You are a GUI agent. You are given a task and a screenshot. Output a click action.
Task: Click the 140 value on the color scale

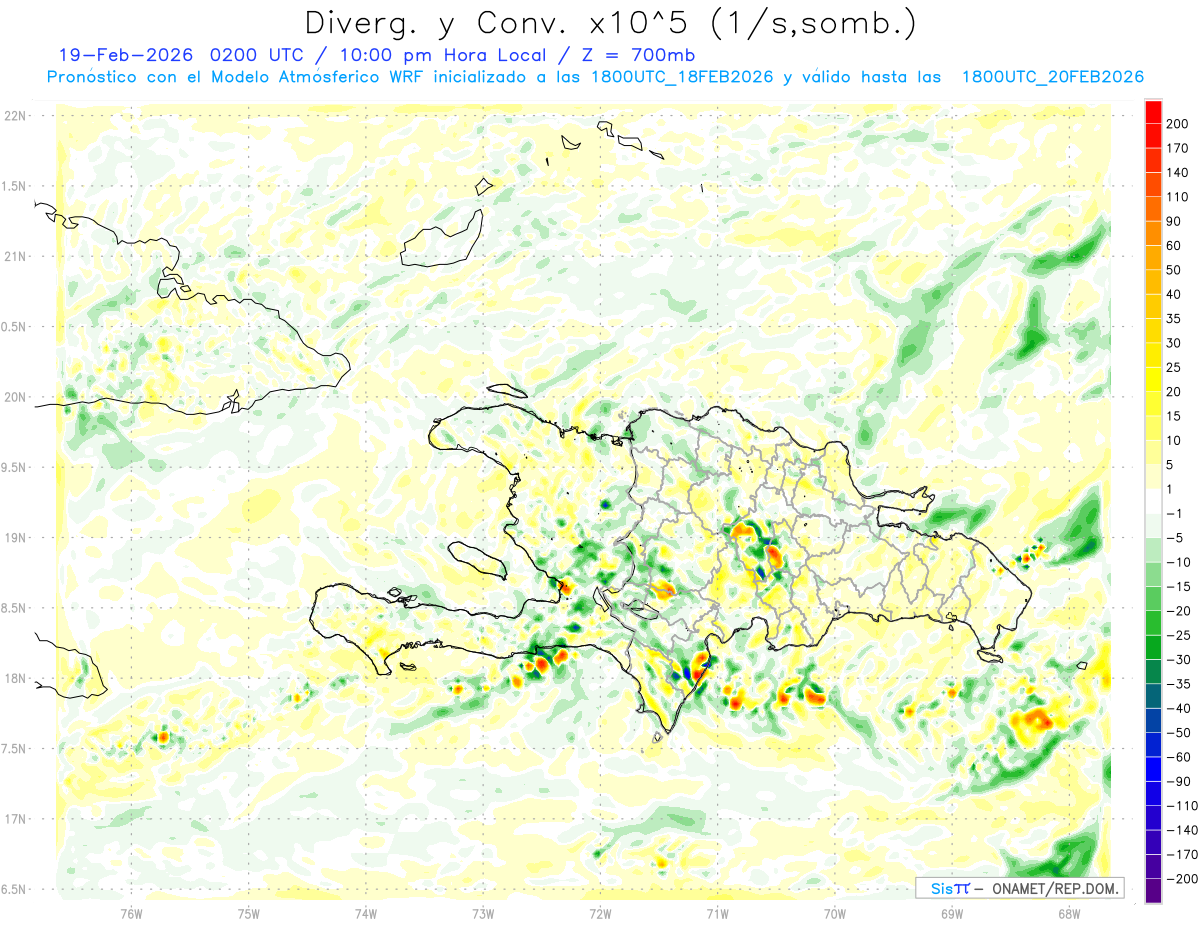tap(1179, 173)
